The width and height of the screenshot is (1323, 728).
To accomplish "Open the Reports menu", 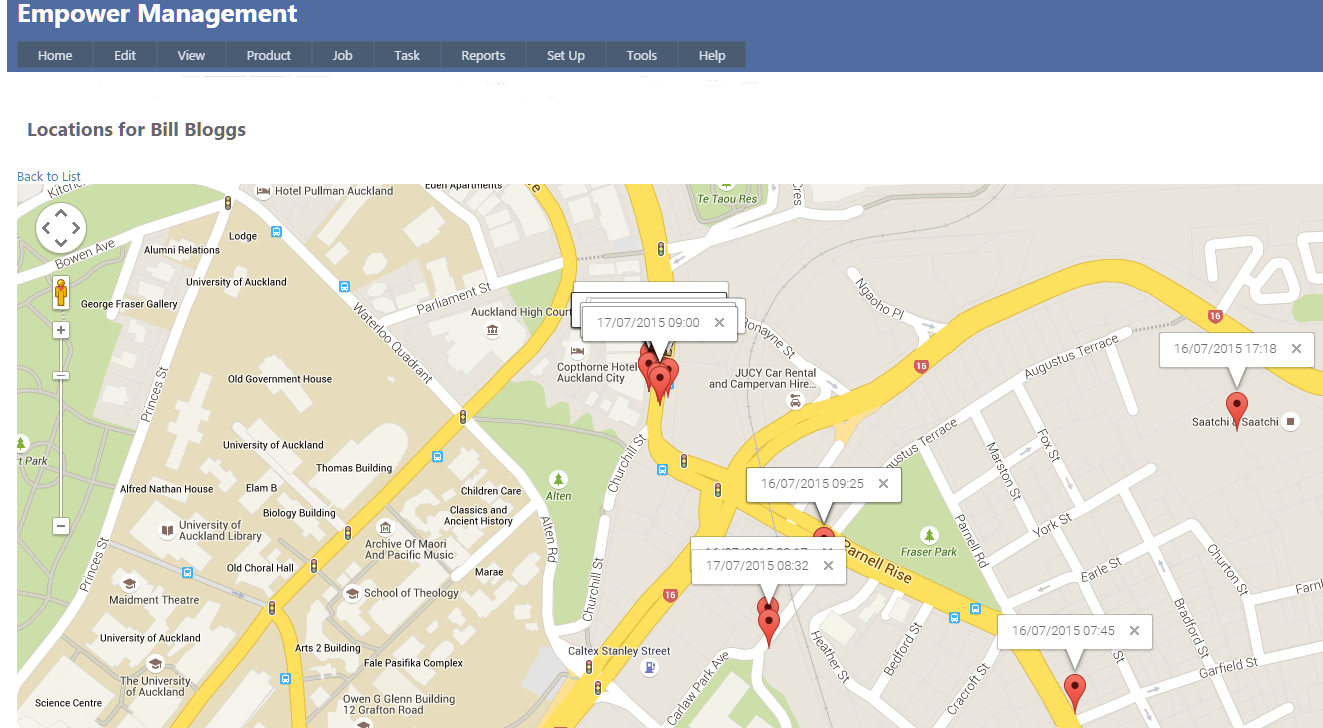I will [x=483, y=56].
